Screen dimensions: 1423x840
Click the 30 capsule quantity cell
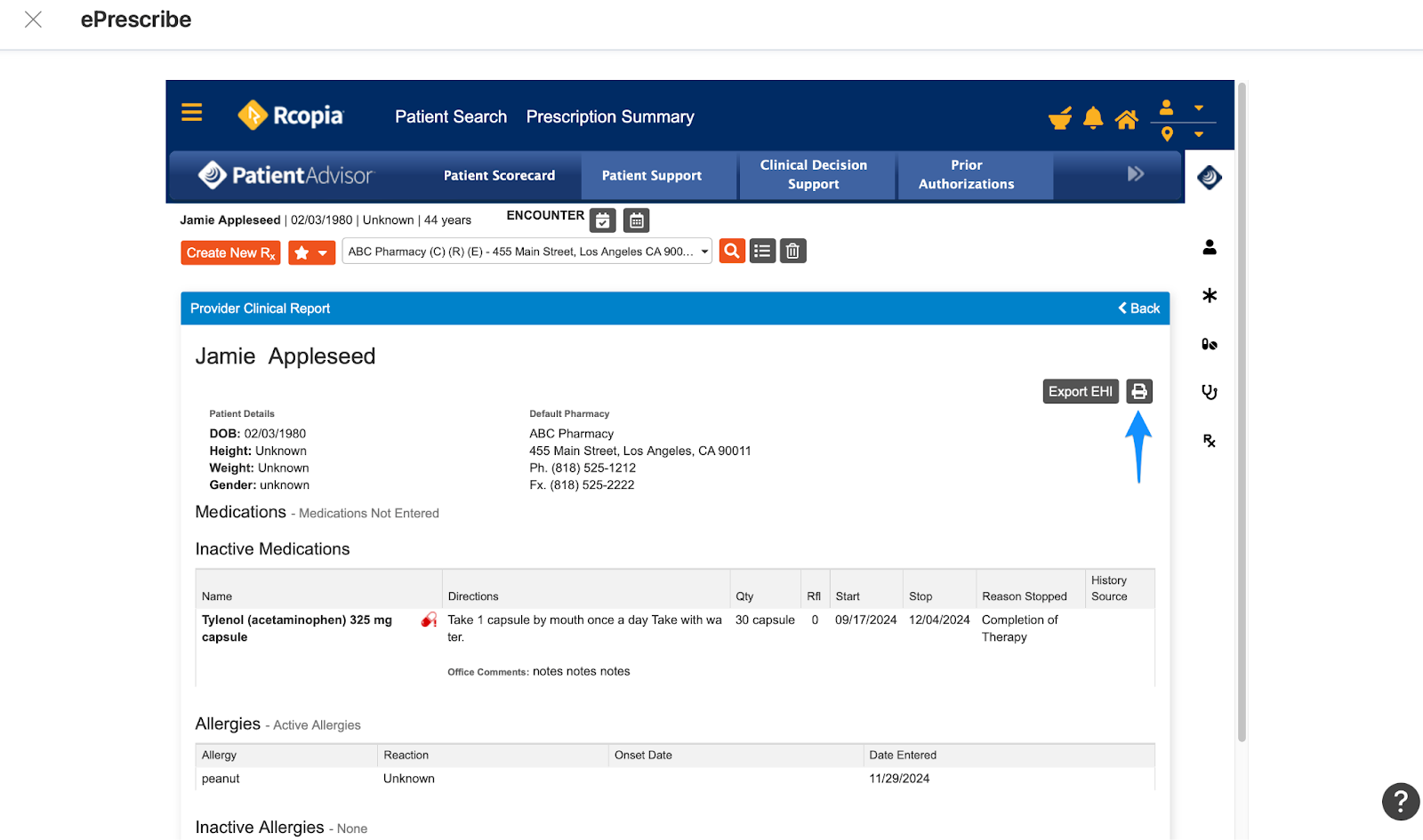pyautogui.click(x=765, y=620)
